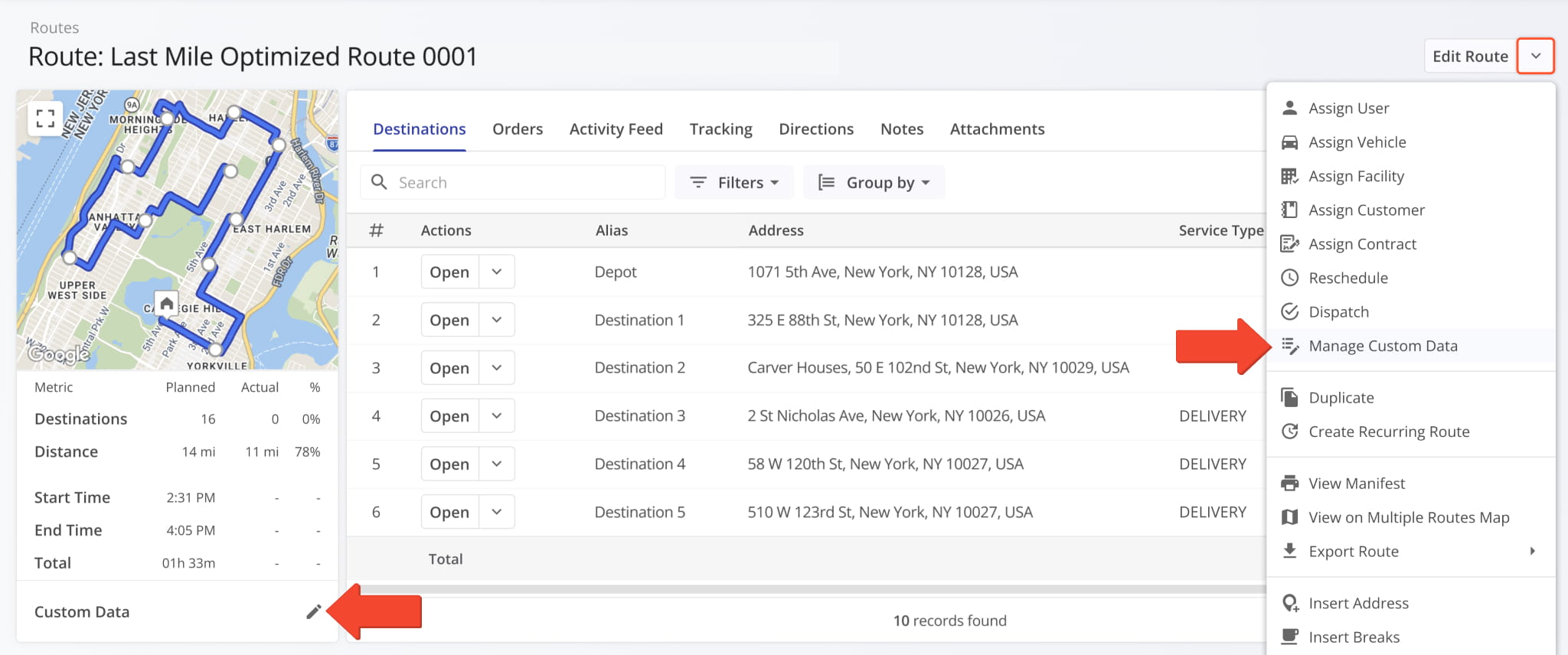
Task: Click the Service Type column header
Action: pyautogui.click(x=1221, y=230)
